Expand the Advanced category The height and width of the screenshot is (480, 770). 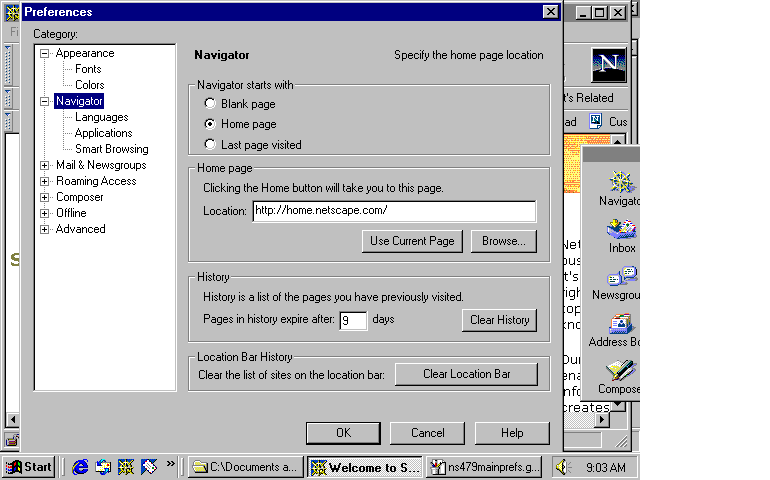[45, 229]
